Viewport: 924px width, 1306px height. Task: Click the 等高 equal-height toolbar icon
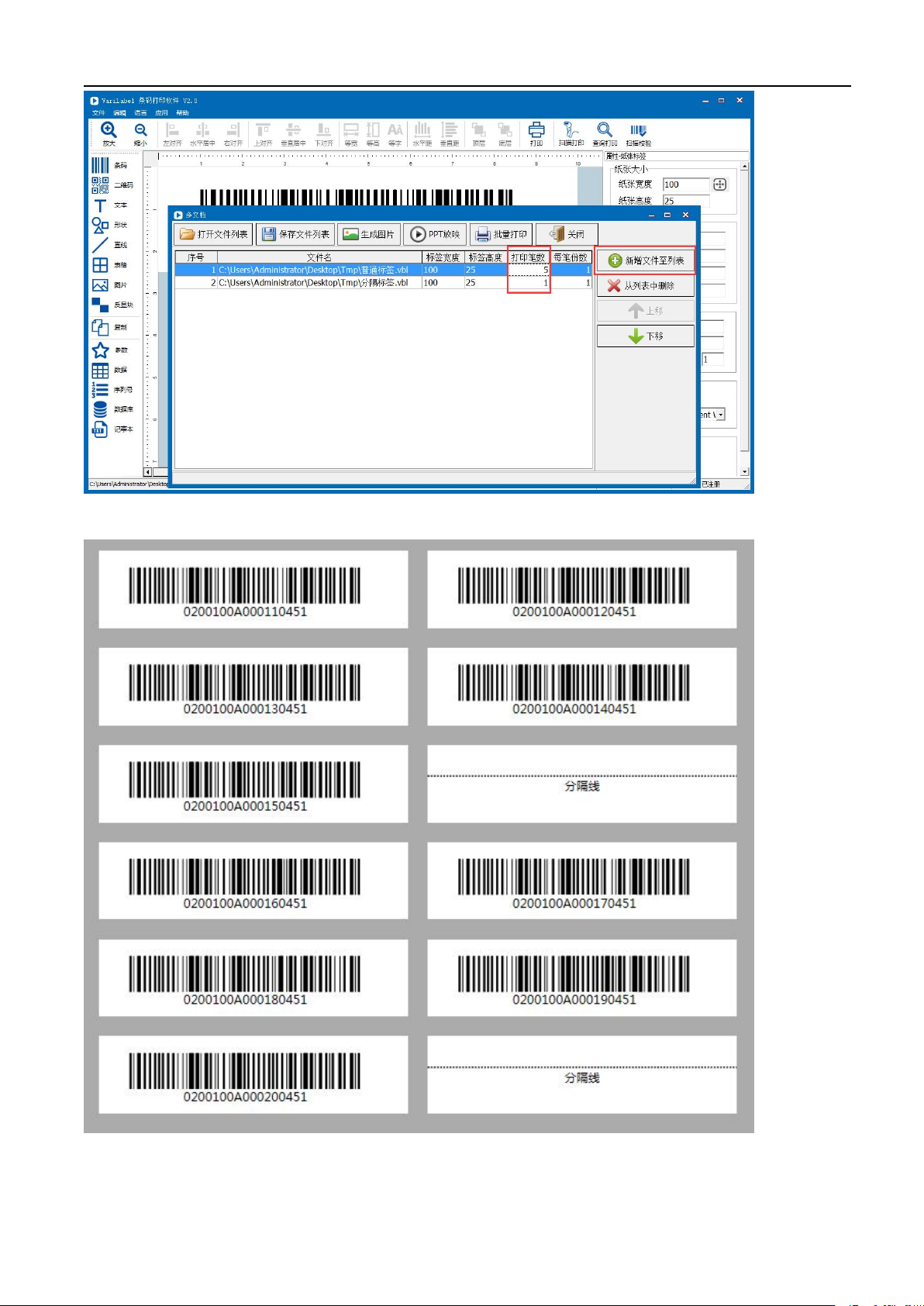[x=373, y=130]
